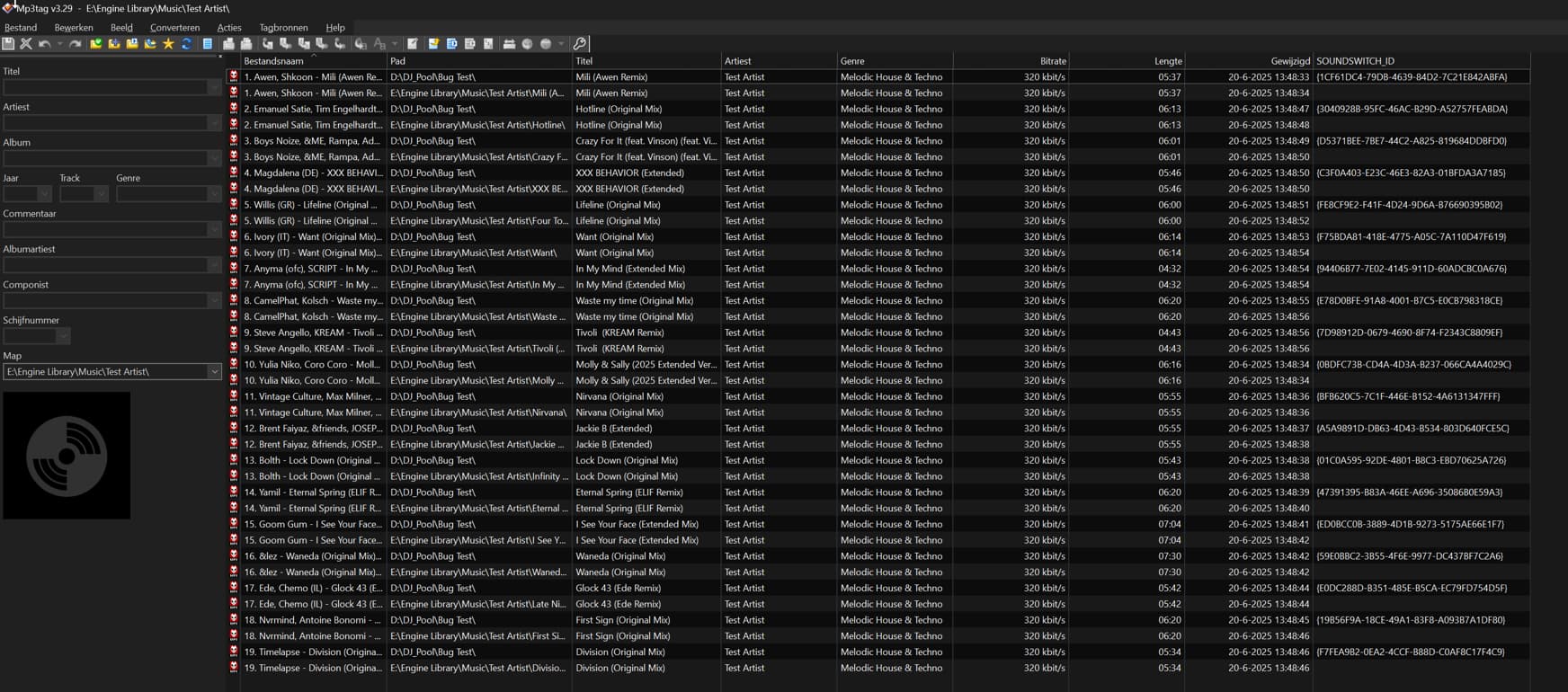Select cell '20-6-2025 13:48:41'

[1269, 524]
